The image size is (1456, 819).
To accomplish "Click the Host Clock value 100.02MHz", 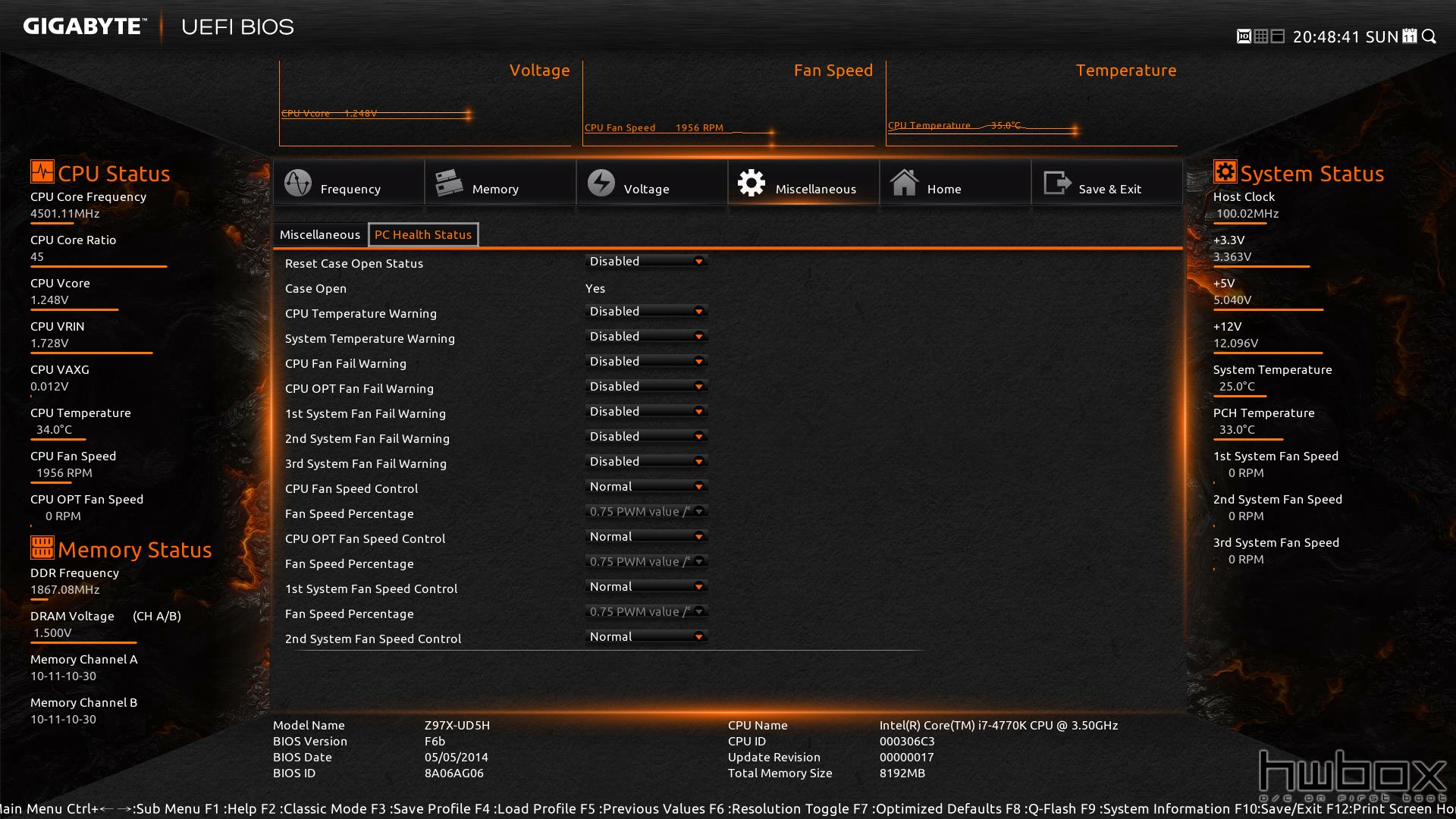I will pos(1247,214).
